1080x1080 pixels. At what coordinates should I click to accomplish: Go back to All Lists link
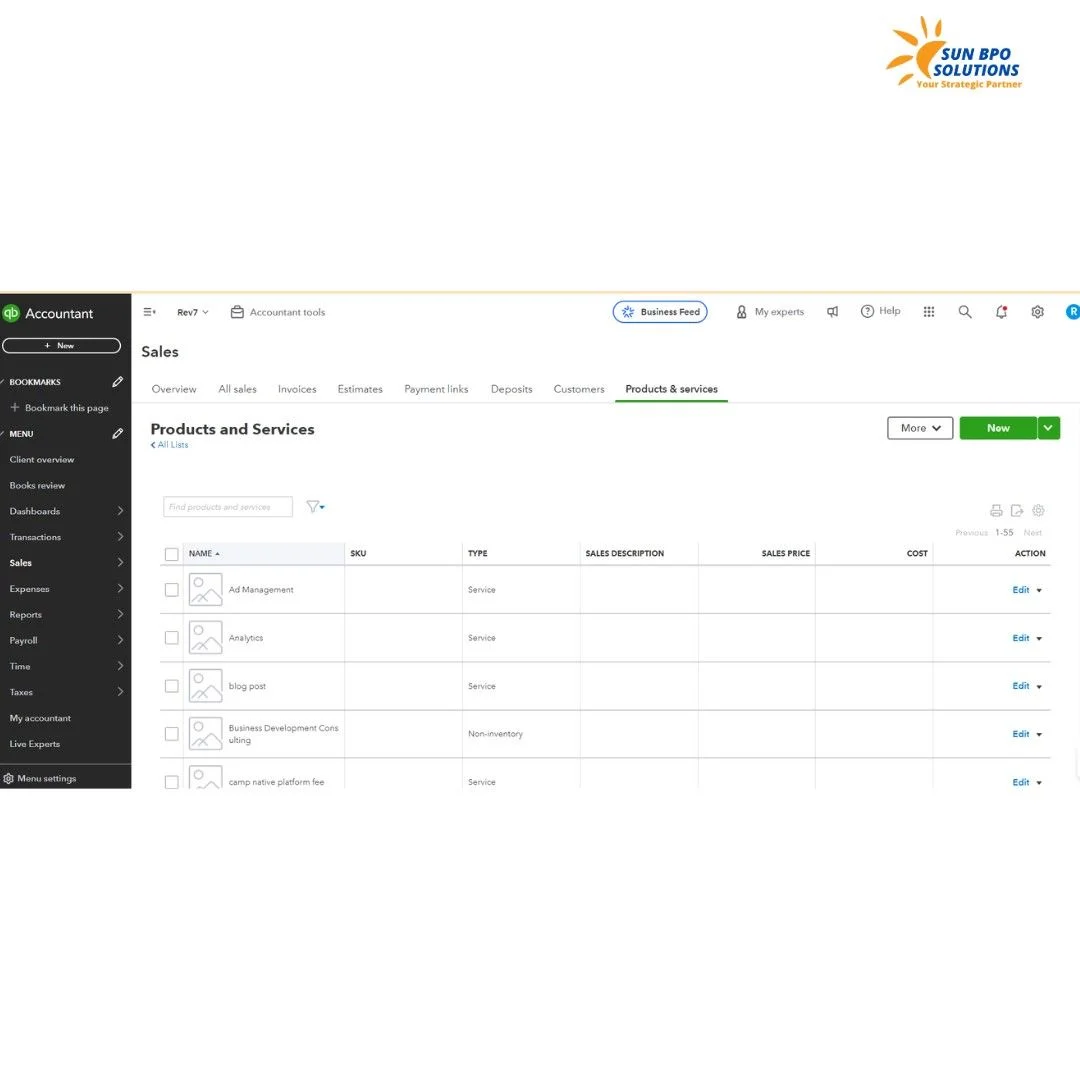coord(169,445)
